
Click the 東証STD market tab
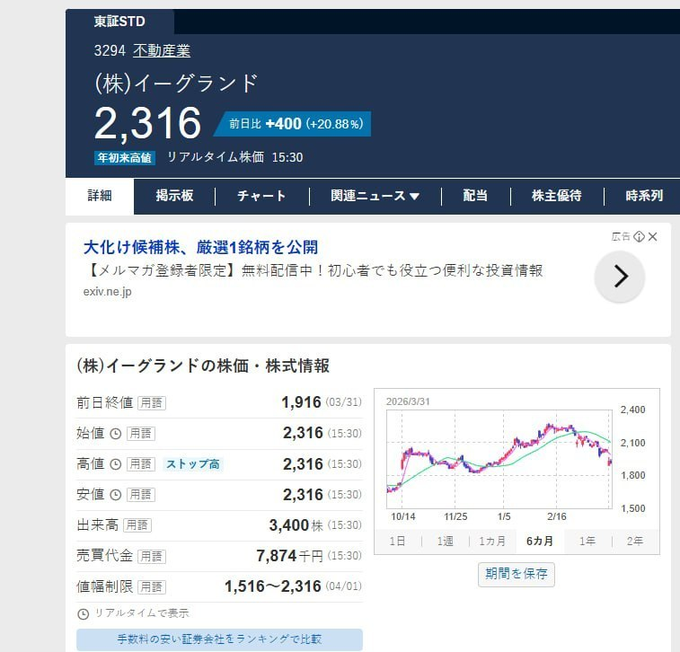(120, 21)
